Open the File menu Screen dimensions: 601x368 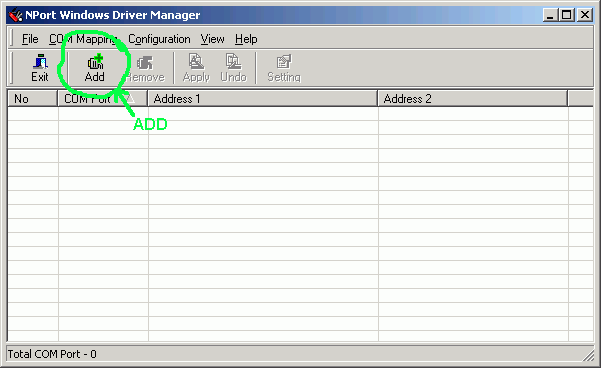30,39
